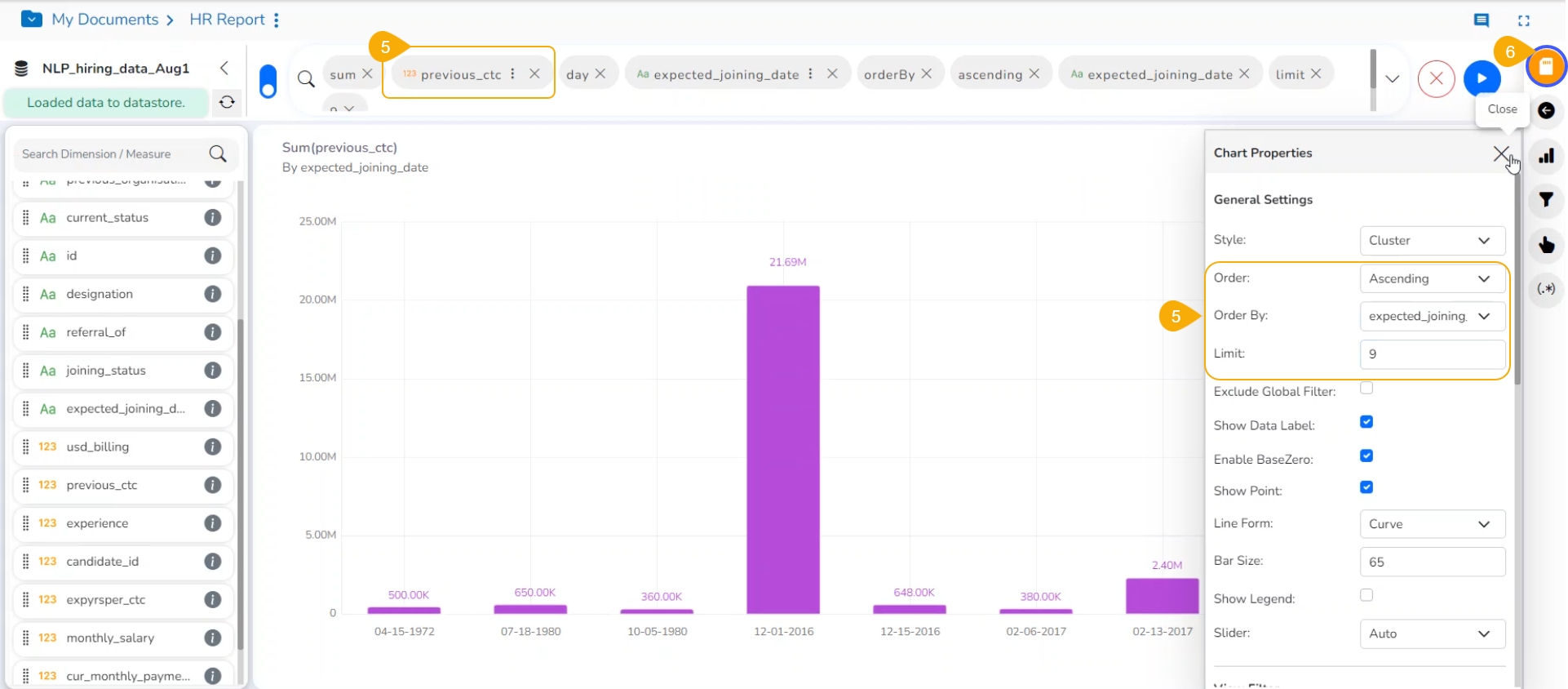Viewport: 1568px width, 689px height.
Task: Navigate to My Documents breadcrumb
Action: tap(104, 20)
